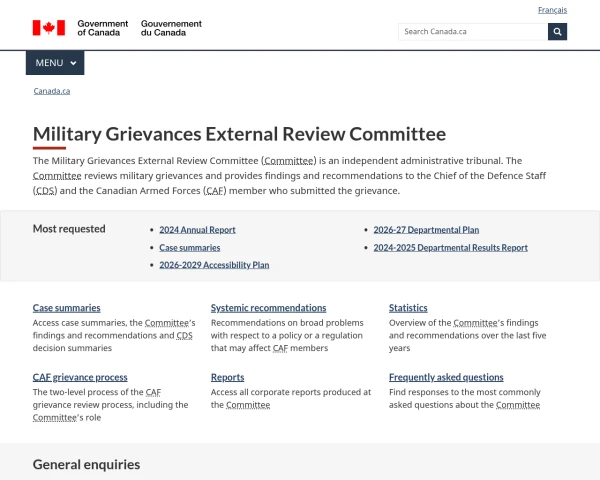Viewport: 600px width, 480px height.
Task: Focus the Search Canada.ca field
Action: click(x=472, y=31)
